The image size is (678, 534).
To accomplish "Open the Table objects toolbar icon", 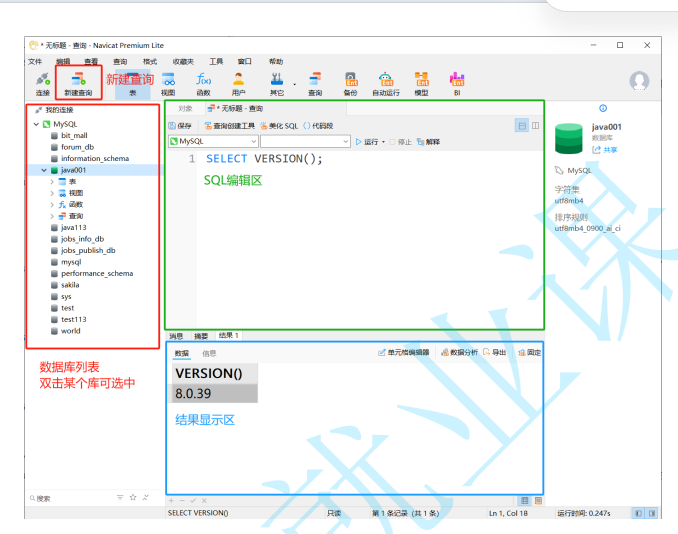I will point(133,83).
